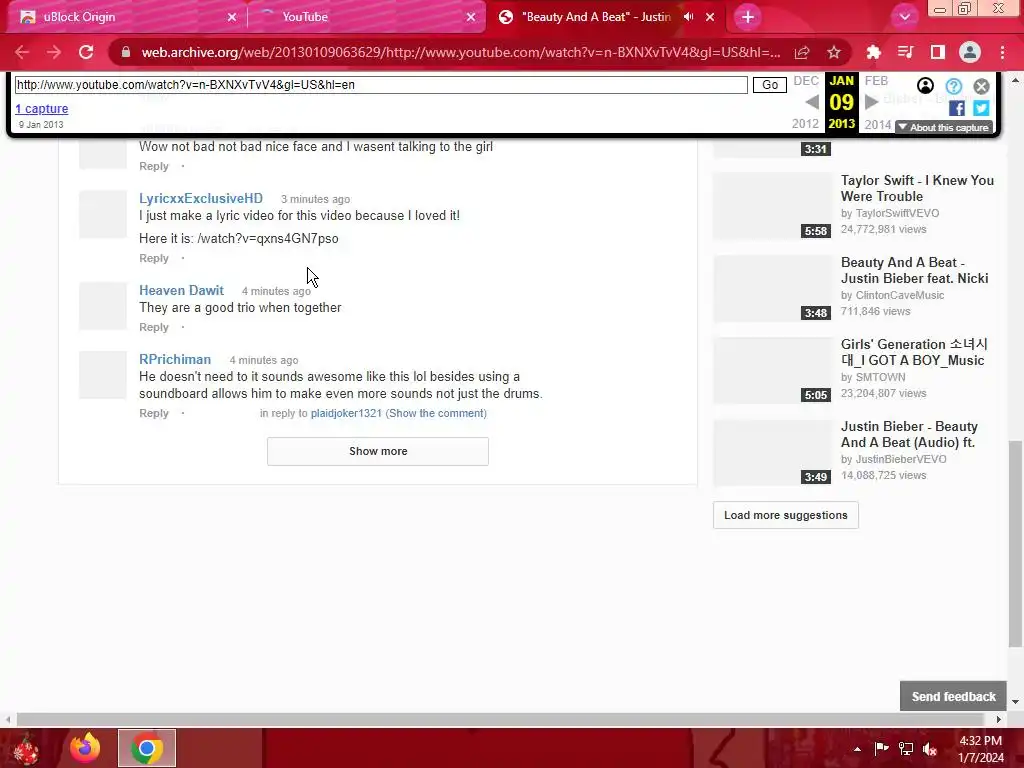Share capture on Facebook
This screenshot has width=1024, height=768.
click(957, 108)
